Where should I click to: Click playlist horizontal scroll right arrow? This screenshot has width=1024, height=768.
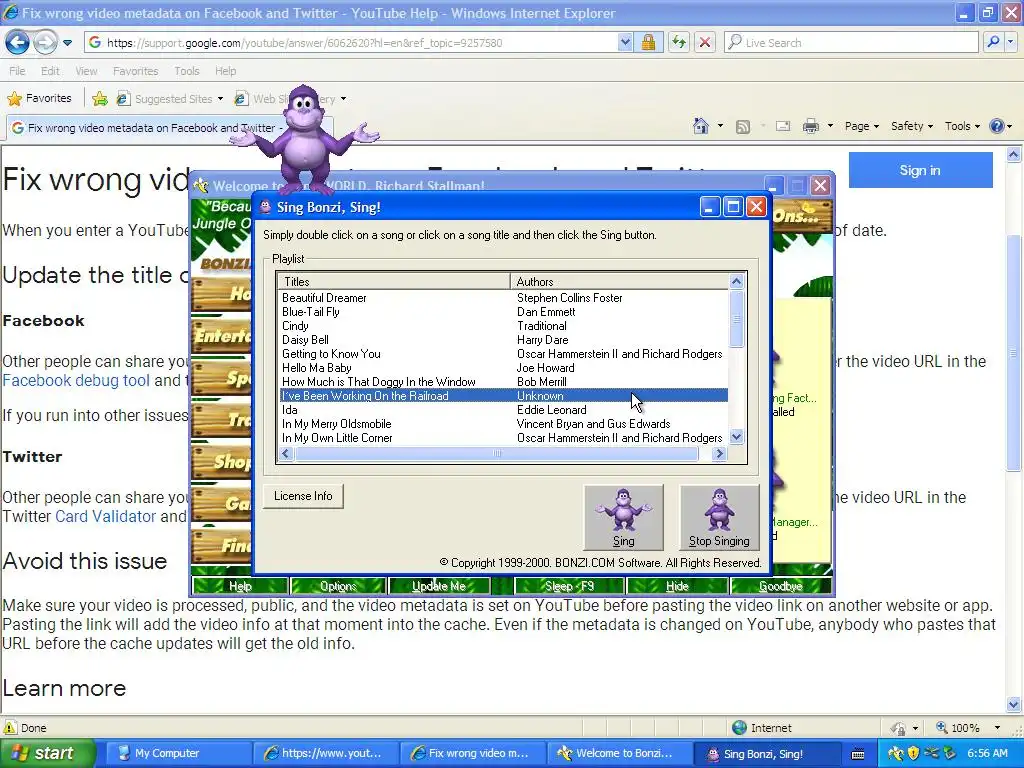tap(719, 453)
